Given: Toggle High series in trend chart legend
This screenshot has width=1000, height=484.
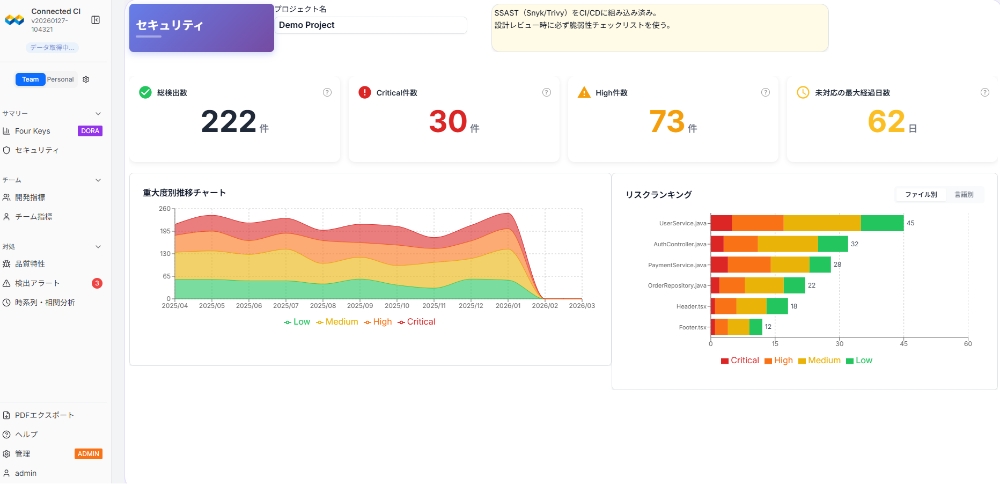Looking at the screenshot, I should (378, 322).
